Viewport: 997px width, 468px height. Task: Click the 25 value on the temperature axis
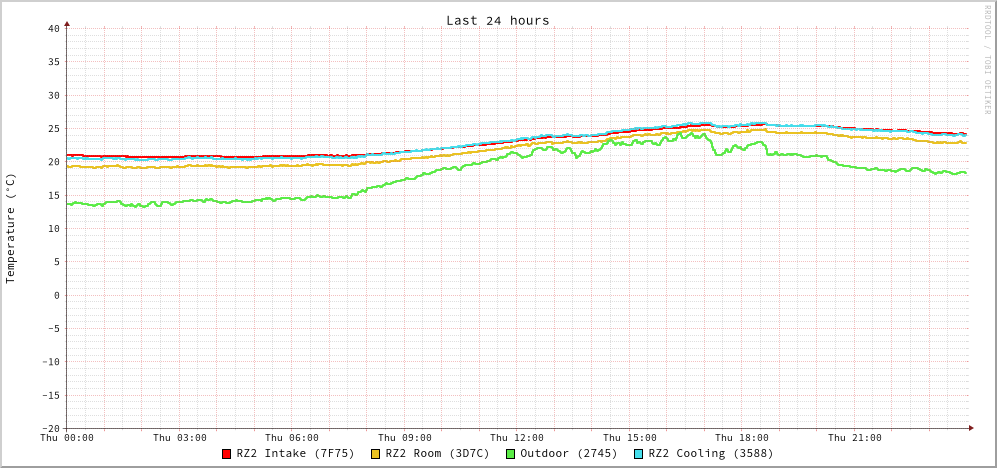[53, 128]
